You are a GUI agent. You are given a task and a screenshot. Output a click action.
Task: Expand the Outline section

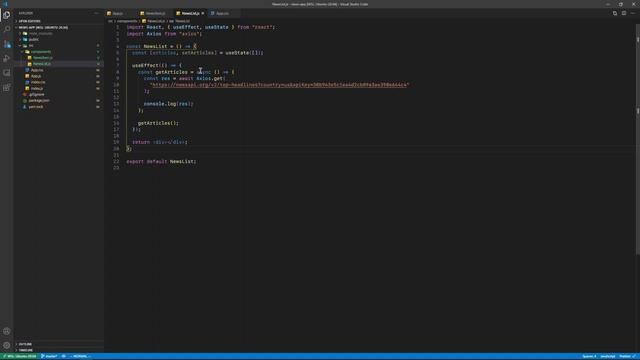pos(25,344)
